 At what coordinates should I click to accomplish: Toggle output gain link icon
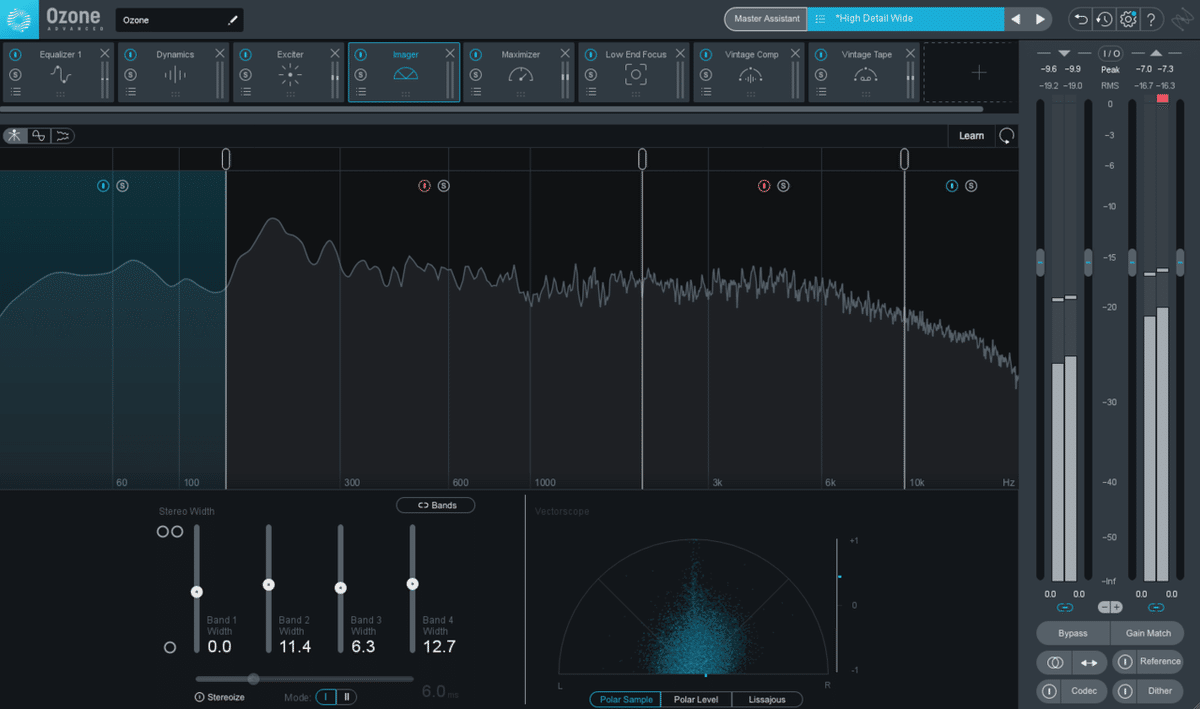pos(1156,607)
